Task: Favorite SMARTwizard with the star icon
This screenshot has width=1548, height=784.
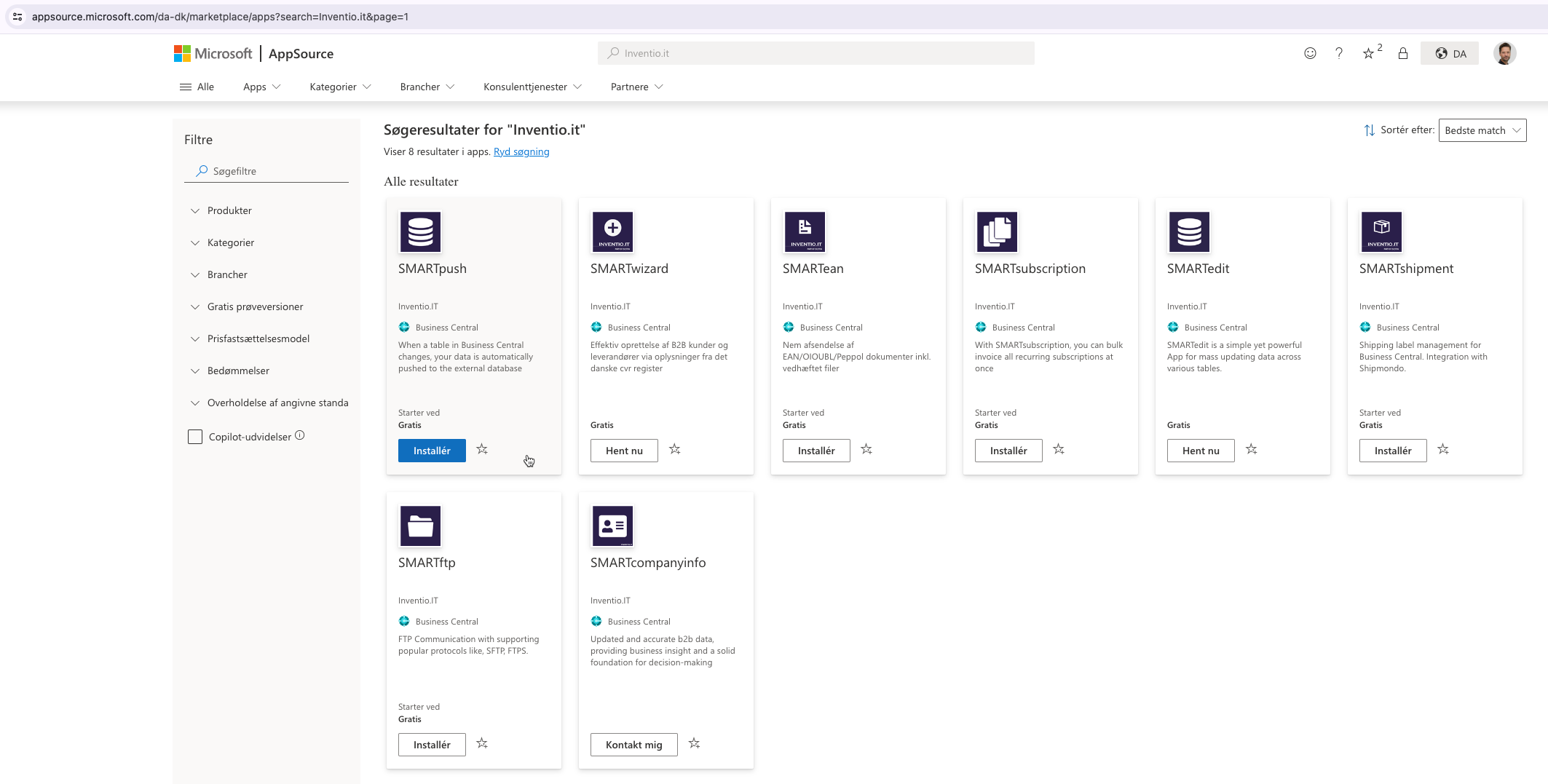Action: pyautogui.click(x=675, y=449)
